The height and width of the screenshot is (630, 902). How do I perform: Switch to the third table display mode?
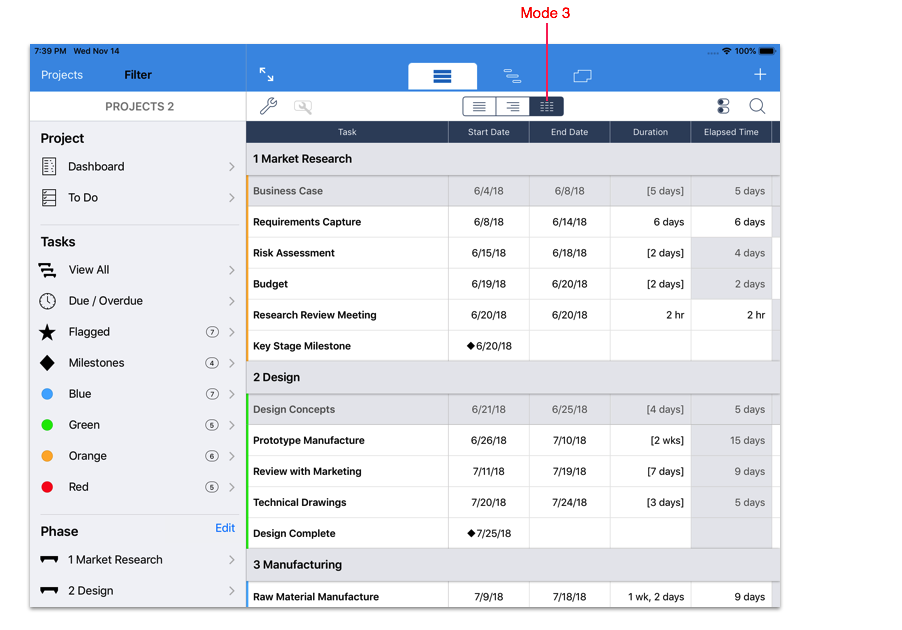click(x=546, y=107)
